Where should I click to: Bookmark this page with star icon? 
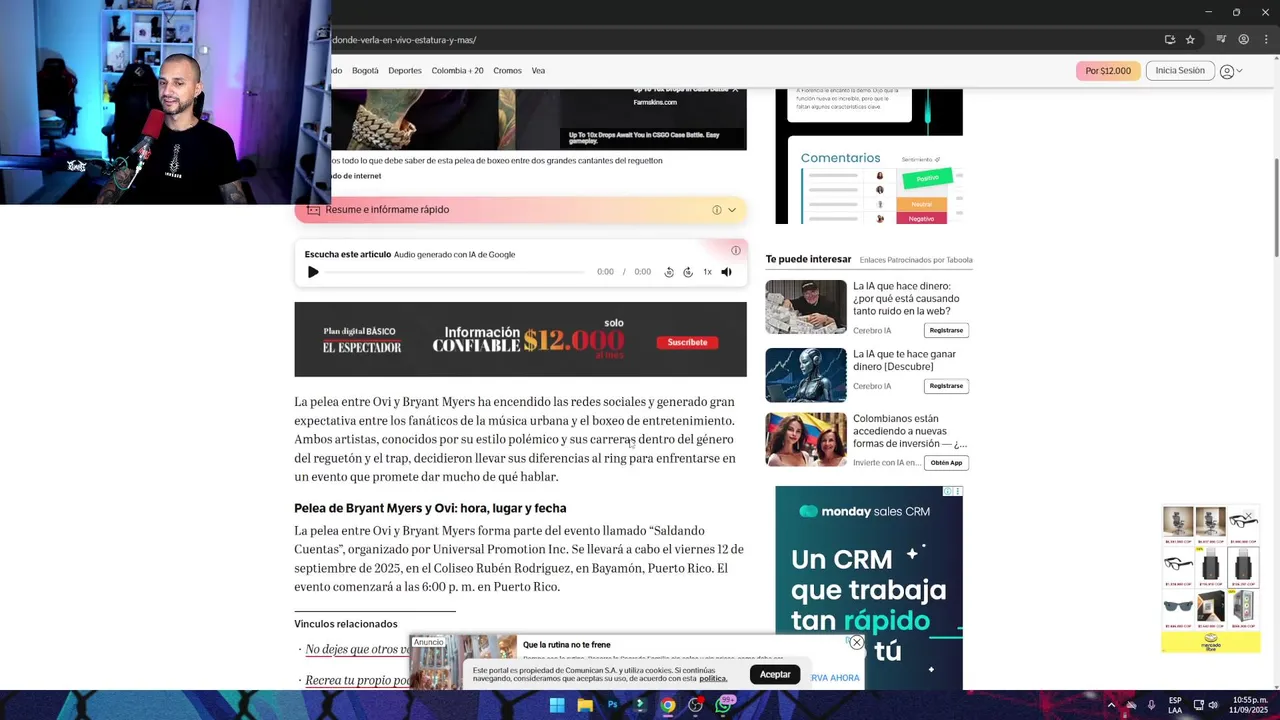[x=1190, y=40]
